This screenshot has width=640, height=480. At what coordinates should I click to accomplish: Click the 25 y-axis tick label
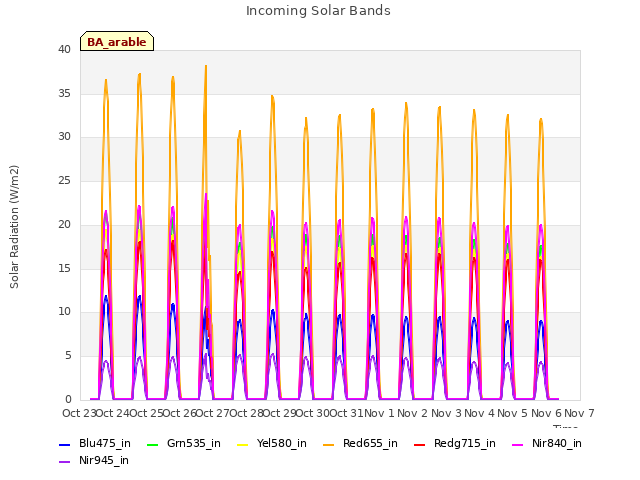coord(64,180)
